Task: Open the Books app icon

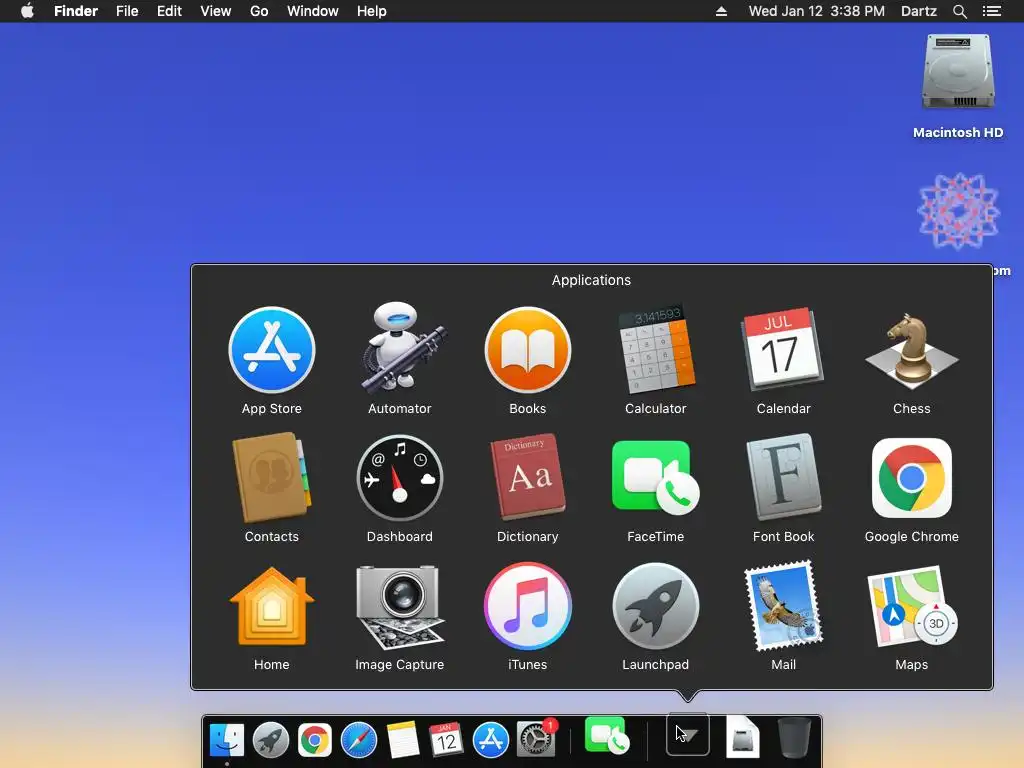Action: 528,350
